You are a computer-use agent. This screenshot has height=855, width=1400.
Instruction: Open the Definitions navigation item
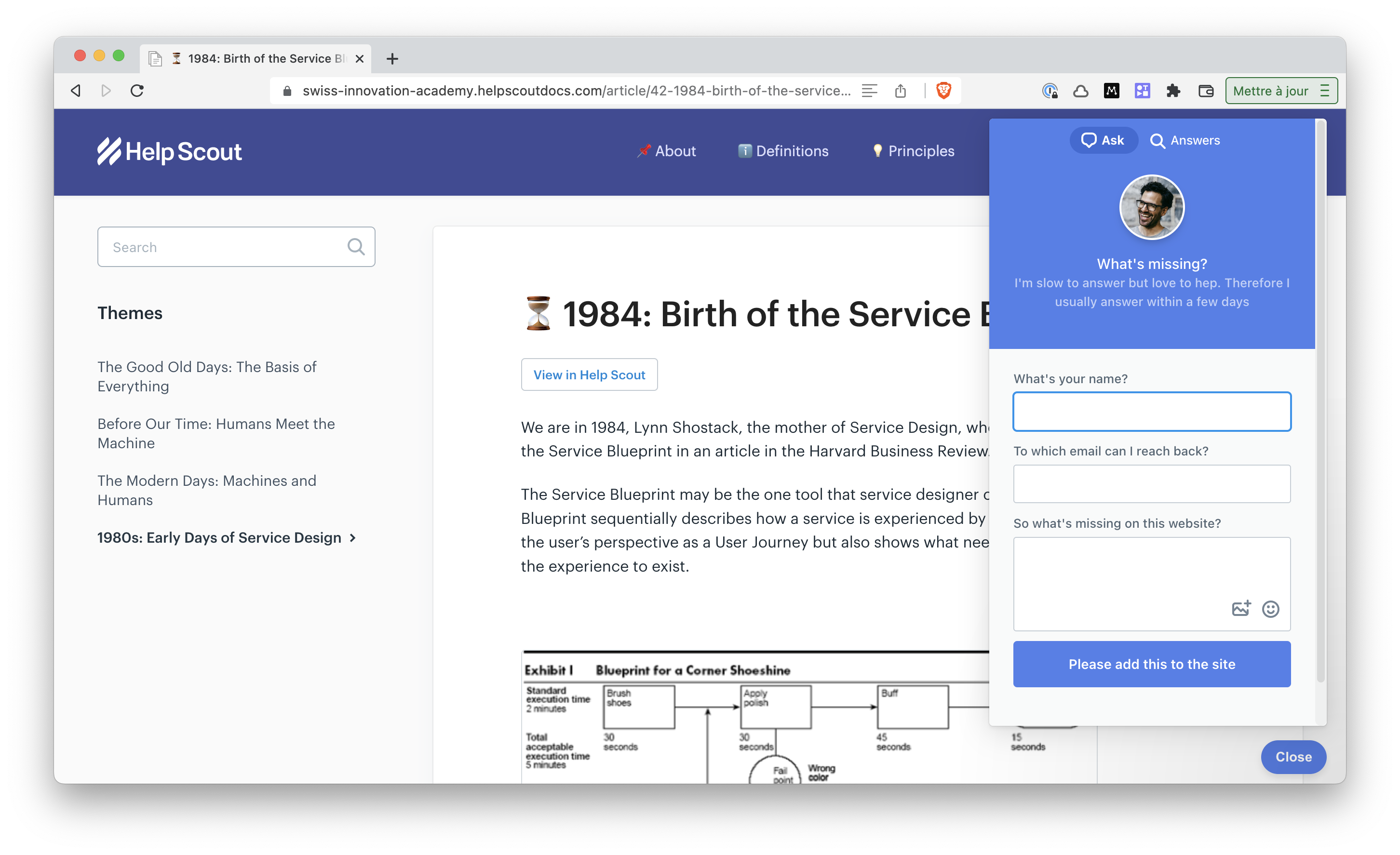tap(783, 151)
